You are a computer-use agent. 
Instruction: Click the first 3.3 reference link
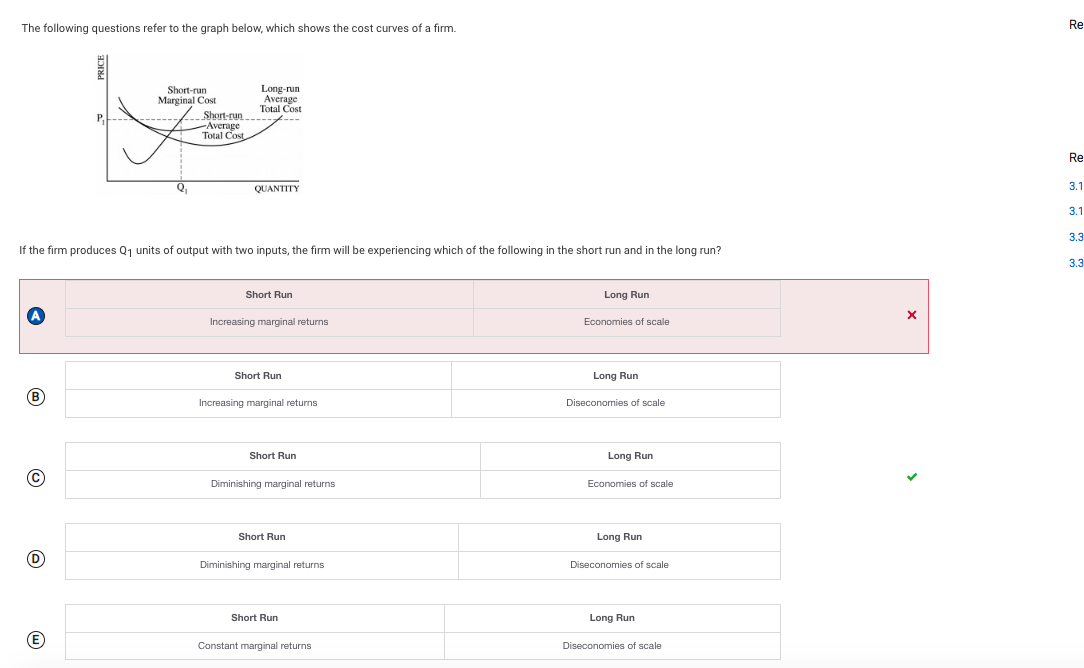(1076, 236)
